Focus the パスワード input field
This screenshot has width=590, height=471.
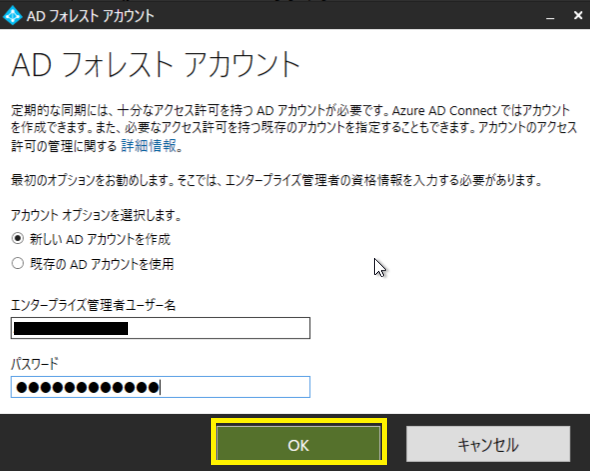(161, 387)
